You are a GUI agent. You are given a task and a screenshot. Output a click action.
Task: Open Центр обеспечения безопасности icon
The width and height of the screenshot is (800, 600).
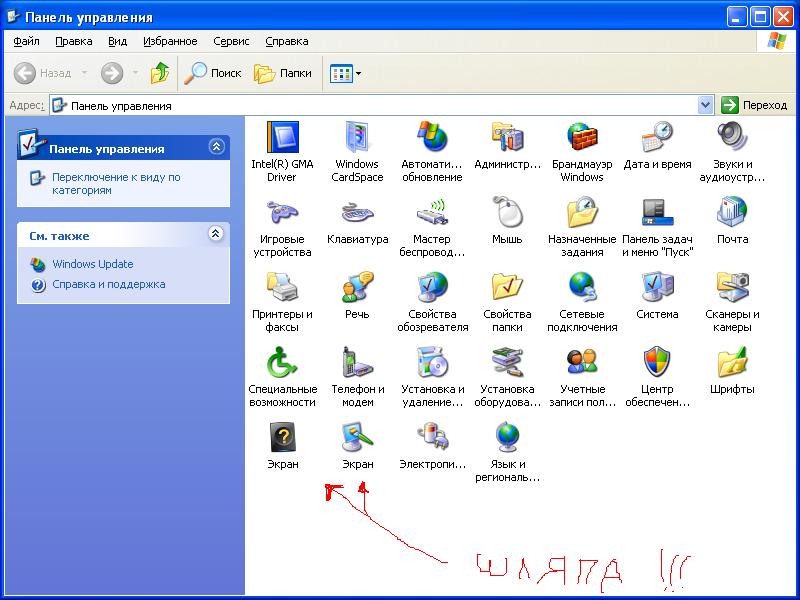[x=657, y=363]
